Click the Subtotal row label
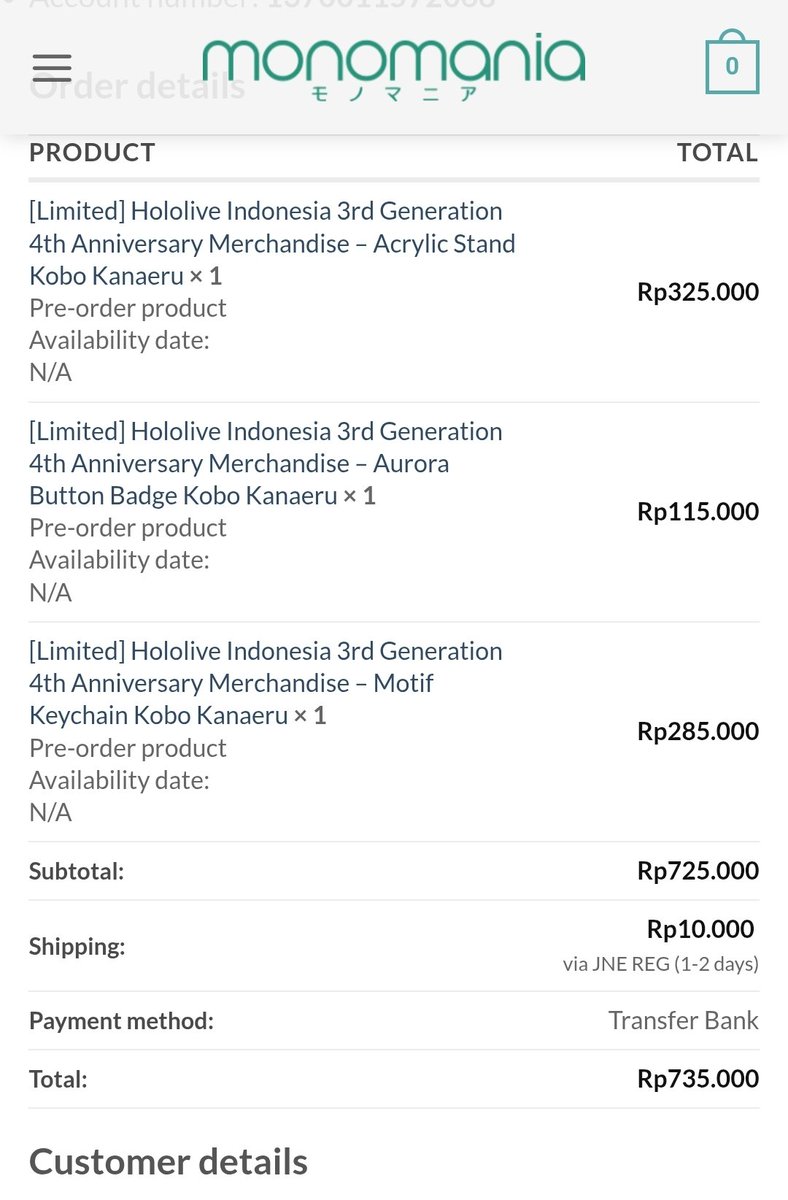 coord(76,871)
